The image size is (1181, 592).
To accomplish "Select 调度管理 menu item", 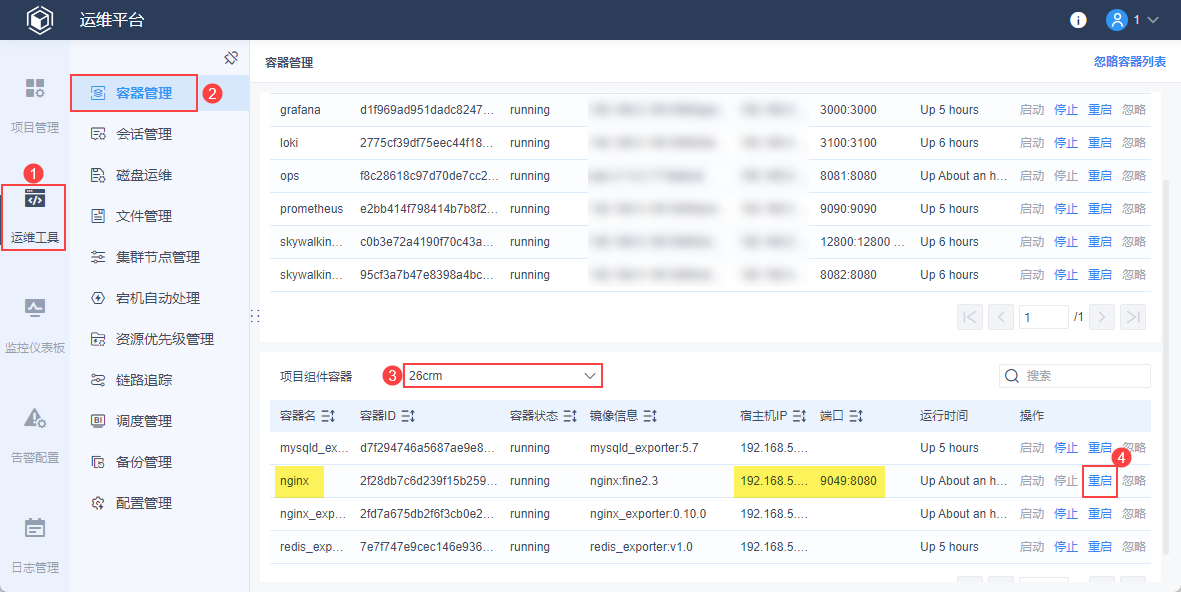I will pyautogui.click(x=144, y=421).
